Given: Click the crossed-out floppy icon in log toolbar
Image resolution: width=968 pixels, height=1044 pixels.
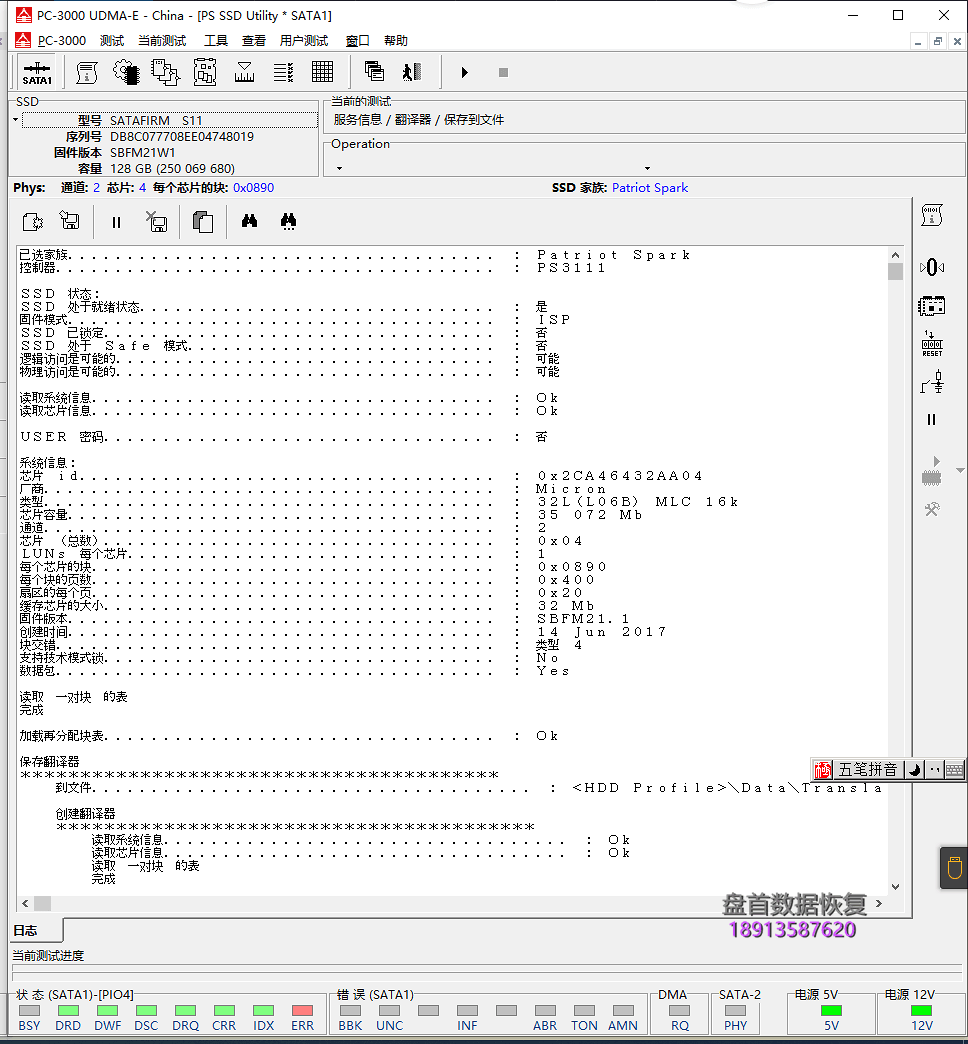Looking at the screenshot, I should (x=156, y=221).
